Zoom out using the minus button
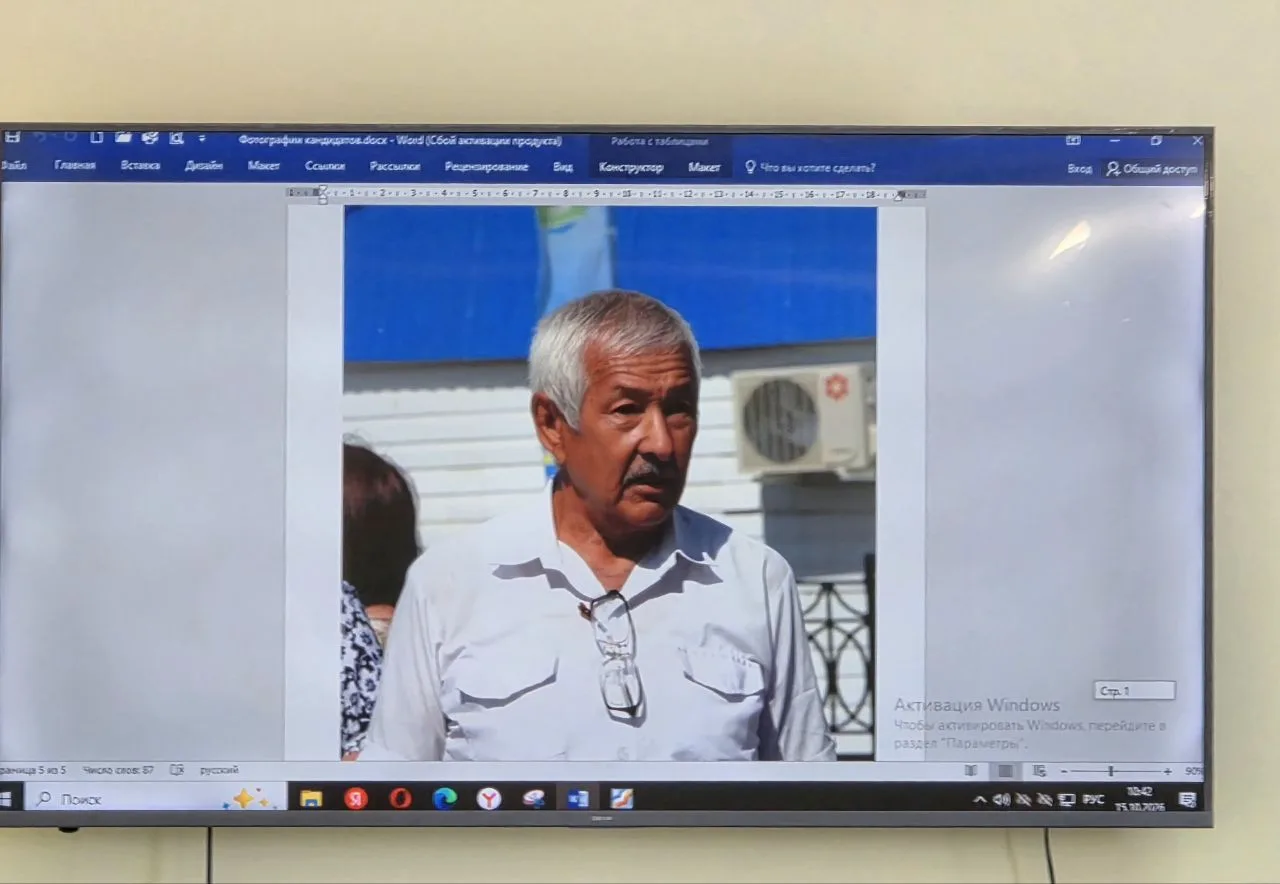This screenshot has width=1280, height=884. point(1064,772)
